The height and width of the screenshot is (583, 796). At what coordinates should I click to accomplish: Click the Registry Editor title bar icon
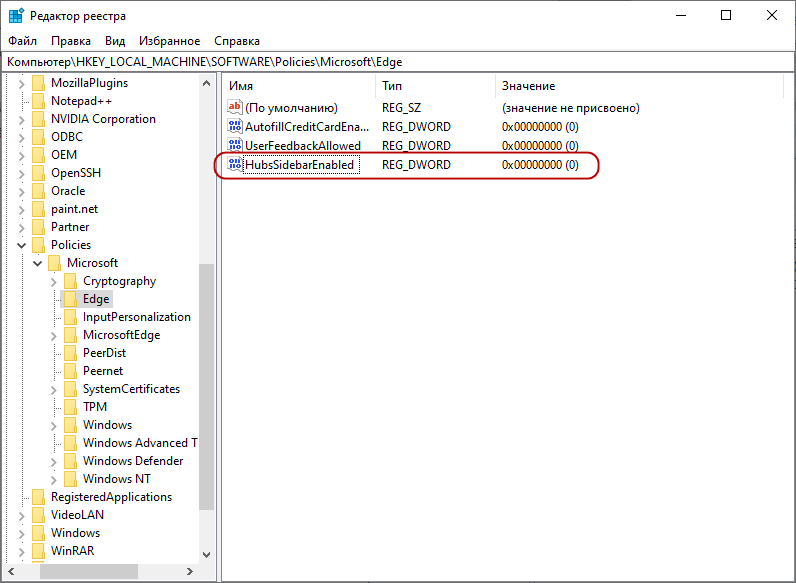(16, 16)
